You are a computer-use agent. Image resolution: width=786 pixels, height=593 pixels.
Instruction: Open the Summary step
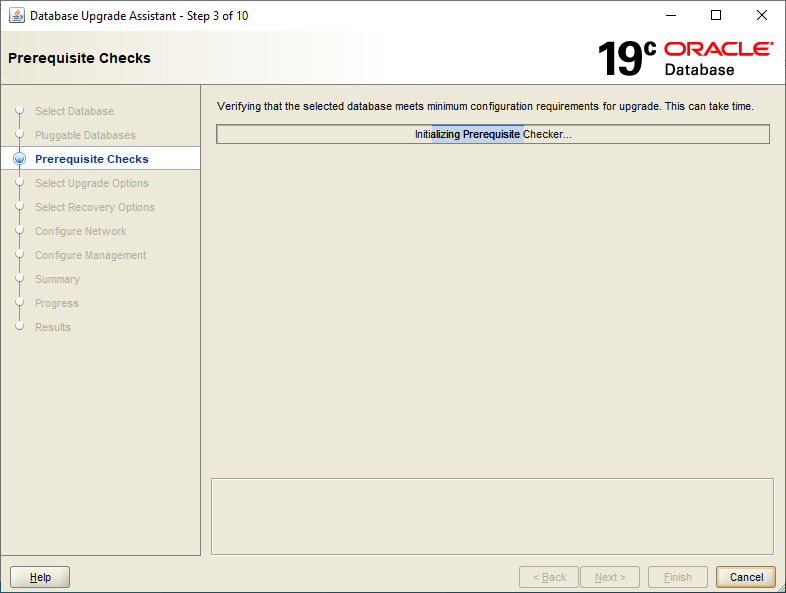(x=57, y=279)
